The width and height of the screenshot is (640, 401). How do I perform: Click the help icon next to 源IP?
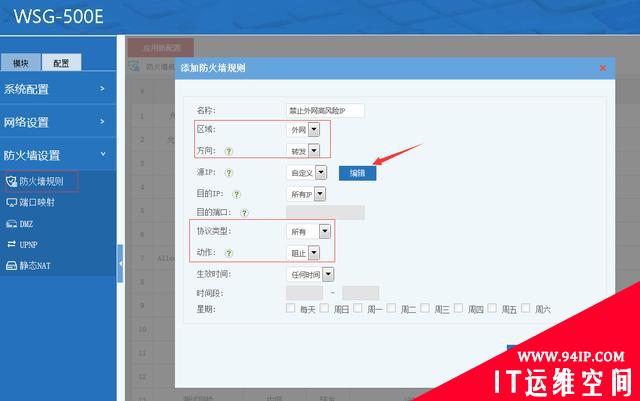(229, 173)
